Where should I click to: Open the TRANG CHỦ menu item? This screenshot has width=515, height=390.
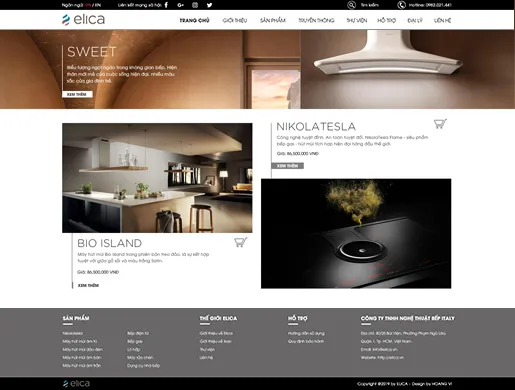pyautogui.click(x=194, y=20)
